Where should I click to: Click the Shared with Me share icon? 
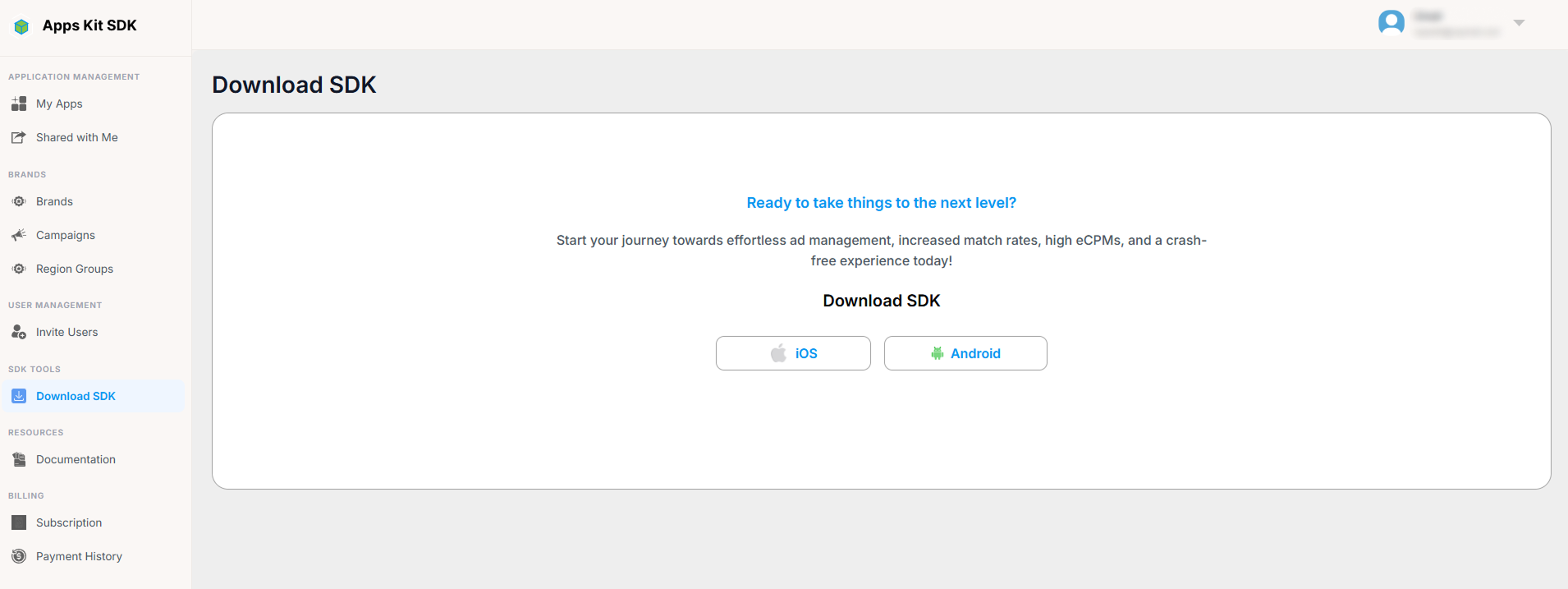pos(19,137)
